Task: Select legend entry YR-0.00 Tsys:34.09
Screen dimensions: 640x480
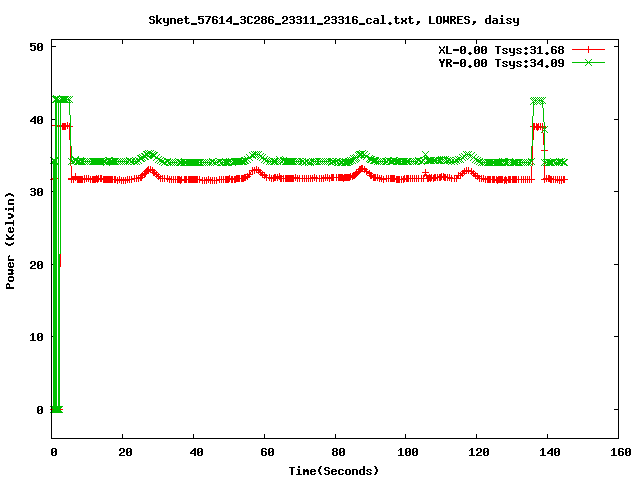Action: [501, 63]
